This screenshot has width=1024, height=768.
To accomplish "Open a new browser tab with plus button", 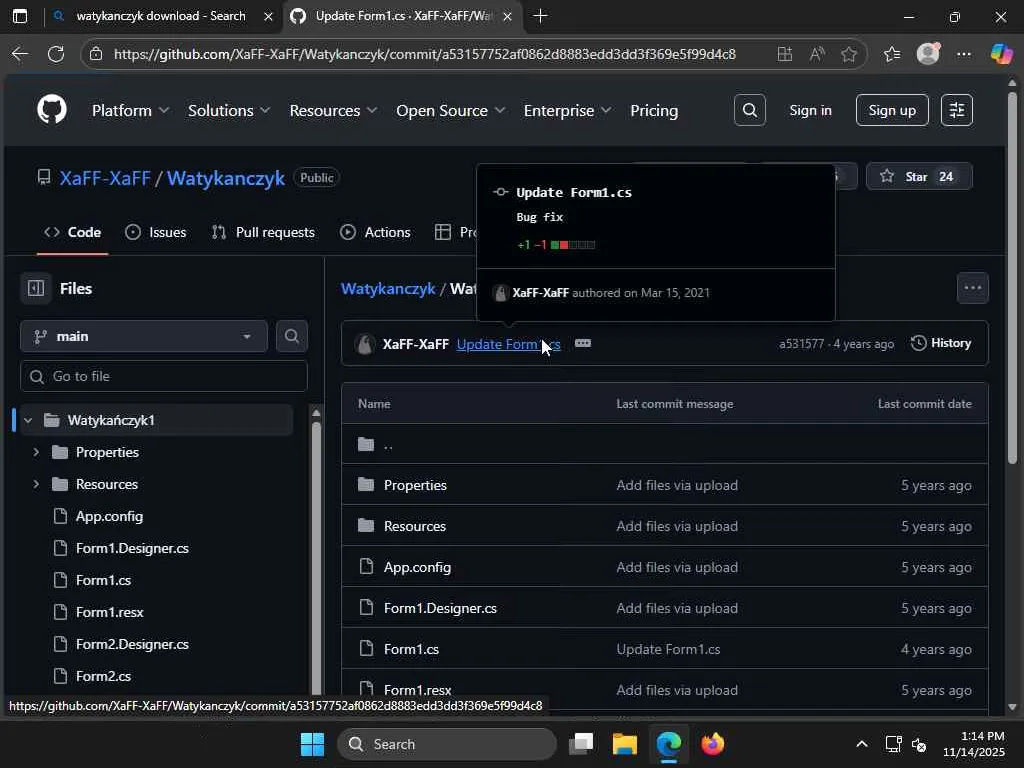I will point(540,16).
